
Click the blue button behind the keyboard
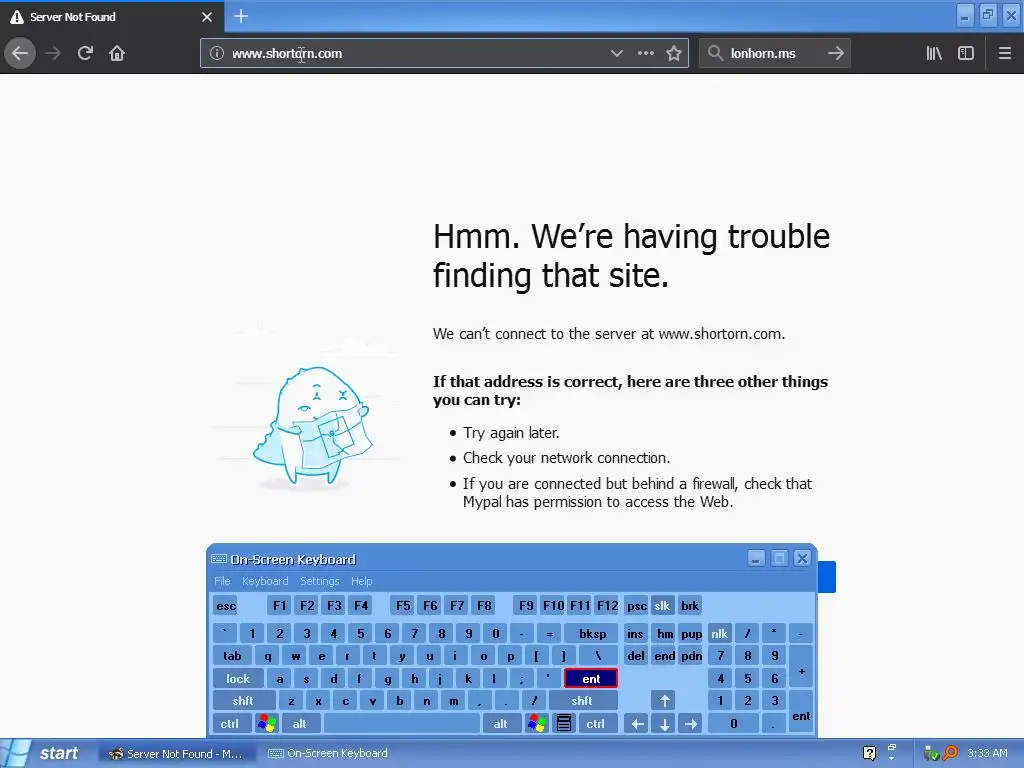click(x=827, y=577)
